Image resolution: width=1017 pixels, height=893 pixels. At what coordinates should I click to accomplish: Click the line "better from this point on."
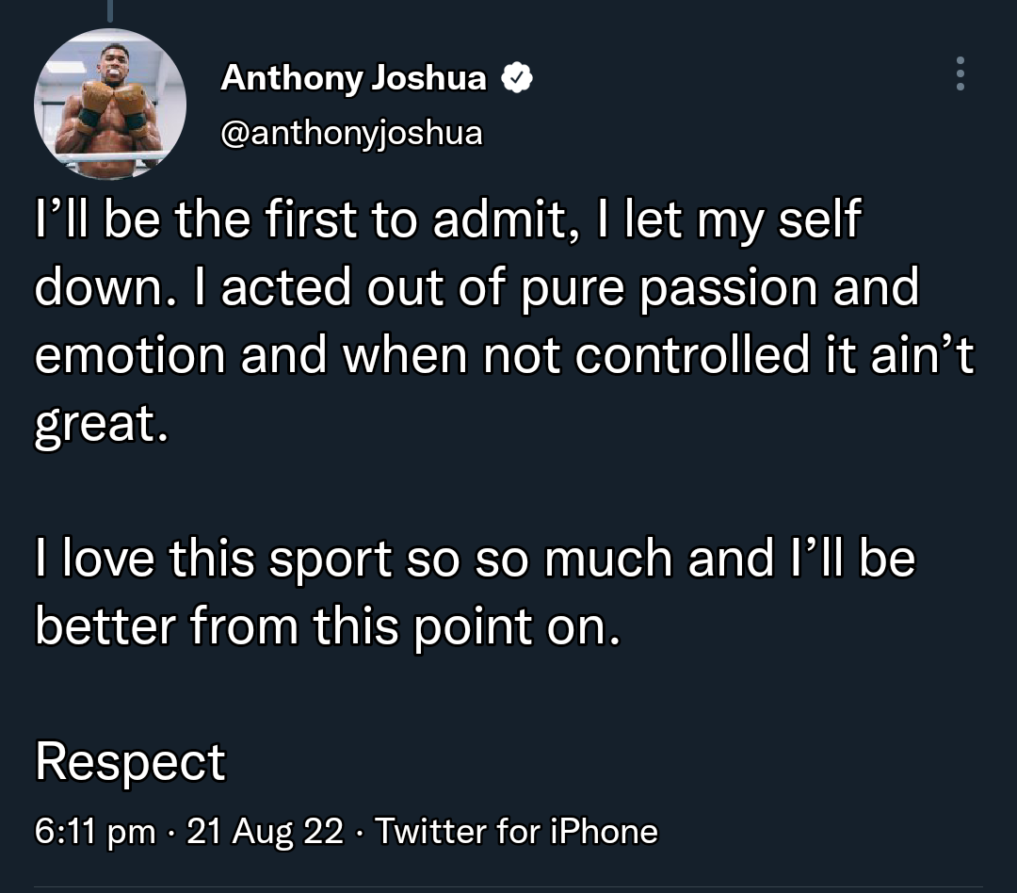point(328,627)
